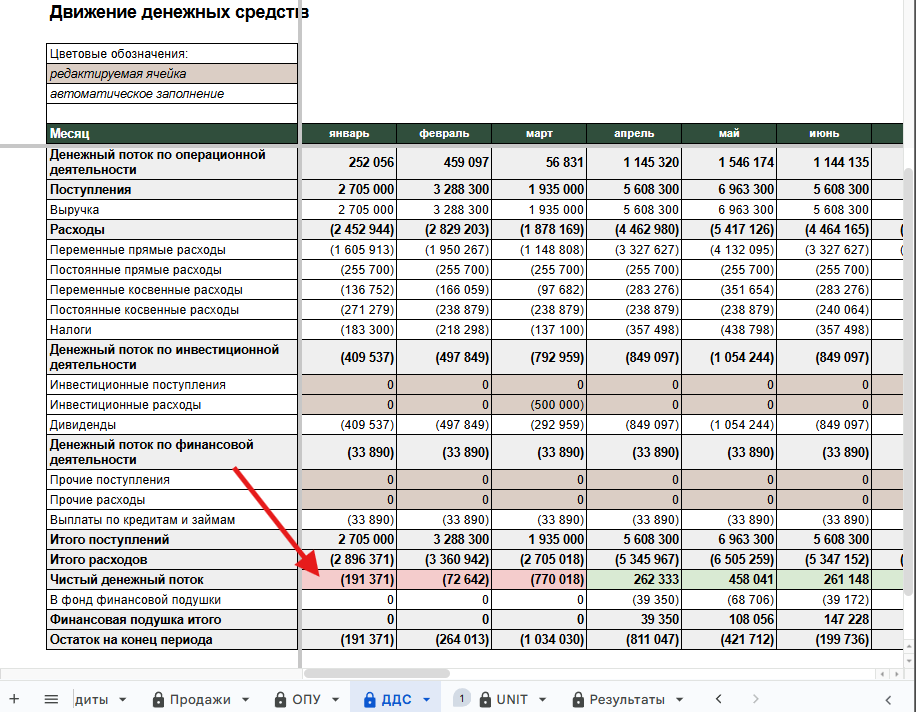Select Остаток на конец периода label
Screen dimensions: 916x712
[x=172, y=640]
